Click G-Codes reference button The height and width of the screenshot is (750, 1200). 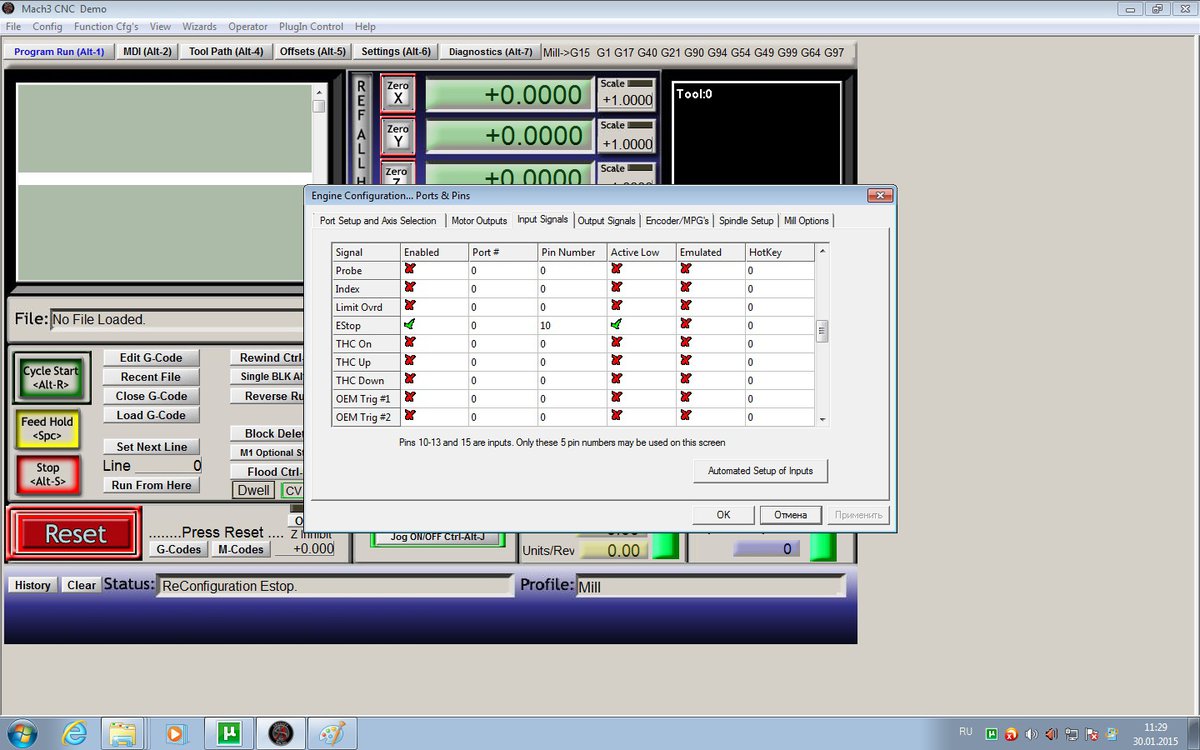[178, 549]
